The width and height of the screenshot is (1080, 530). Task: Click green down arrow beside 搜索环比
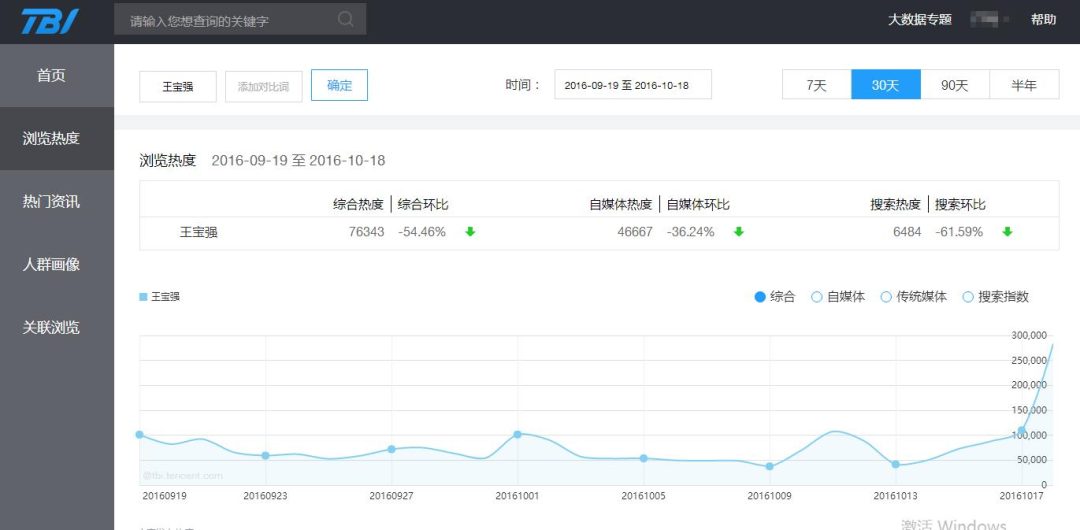tap(1007, 232)
